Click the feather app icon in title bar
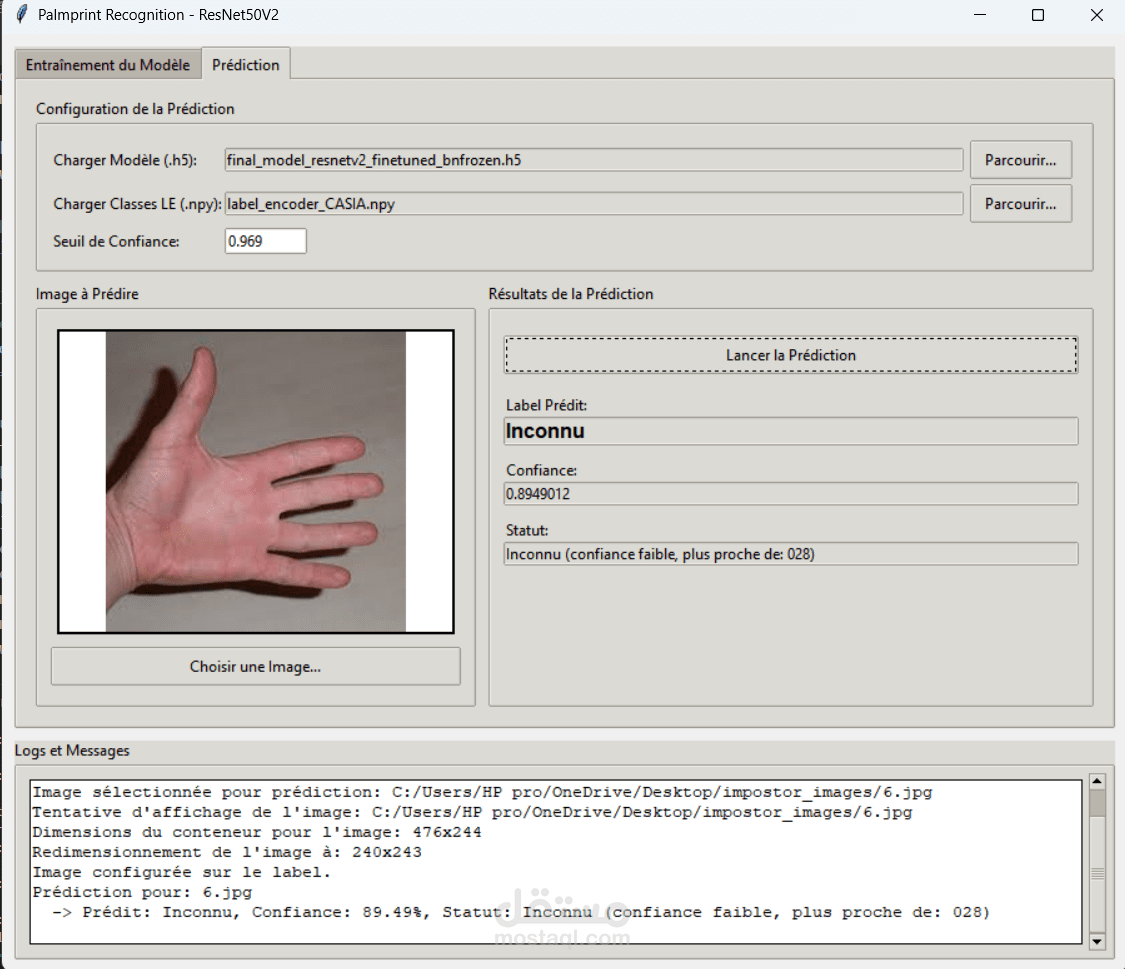The image size is (1125, 969). coord(22,14)
